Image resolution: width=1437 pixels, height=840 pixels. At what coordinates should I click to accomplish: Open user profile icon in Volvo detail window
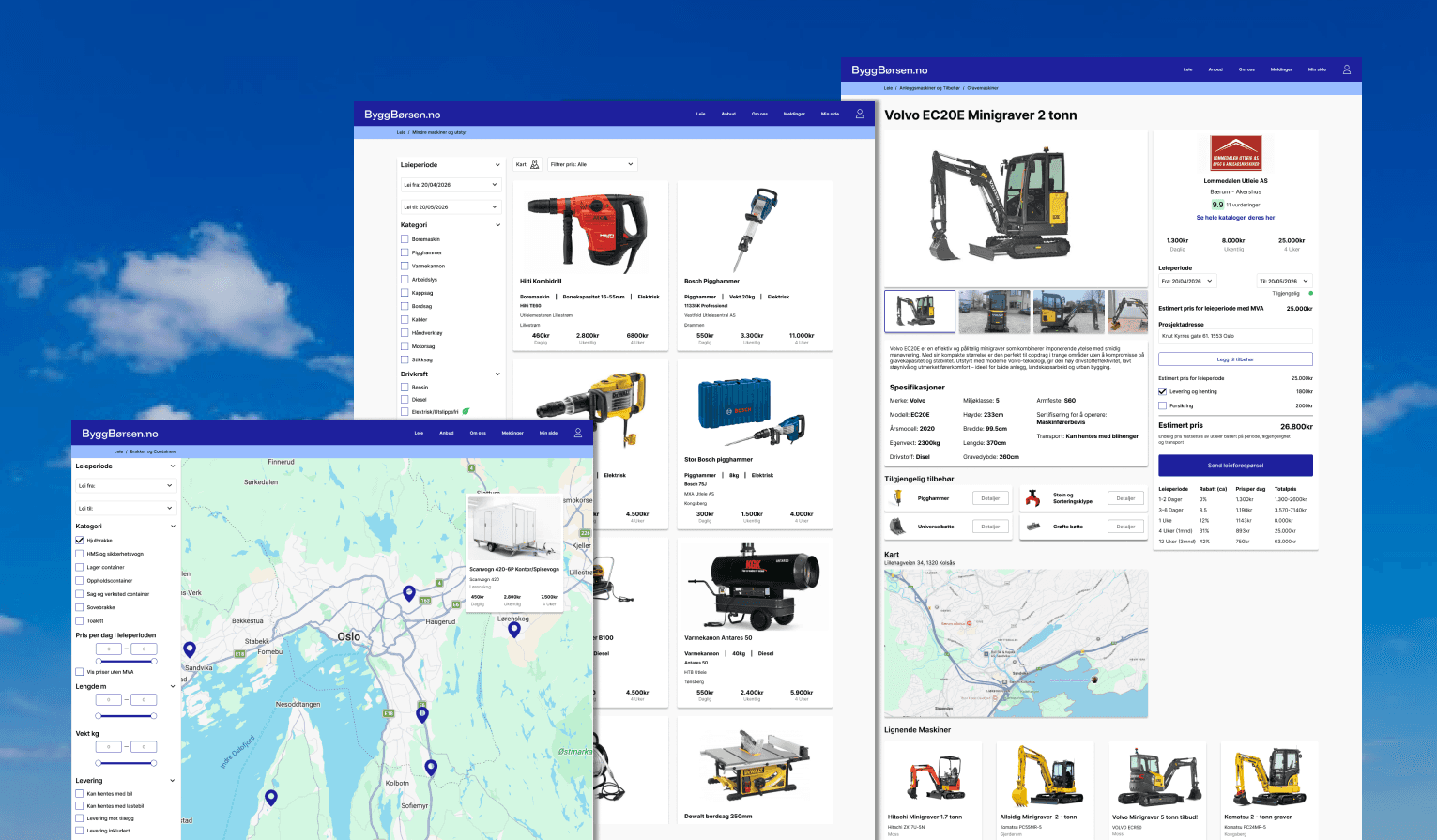pyautogui.click(x=1347, y=69)
